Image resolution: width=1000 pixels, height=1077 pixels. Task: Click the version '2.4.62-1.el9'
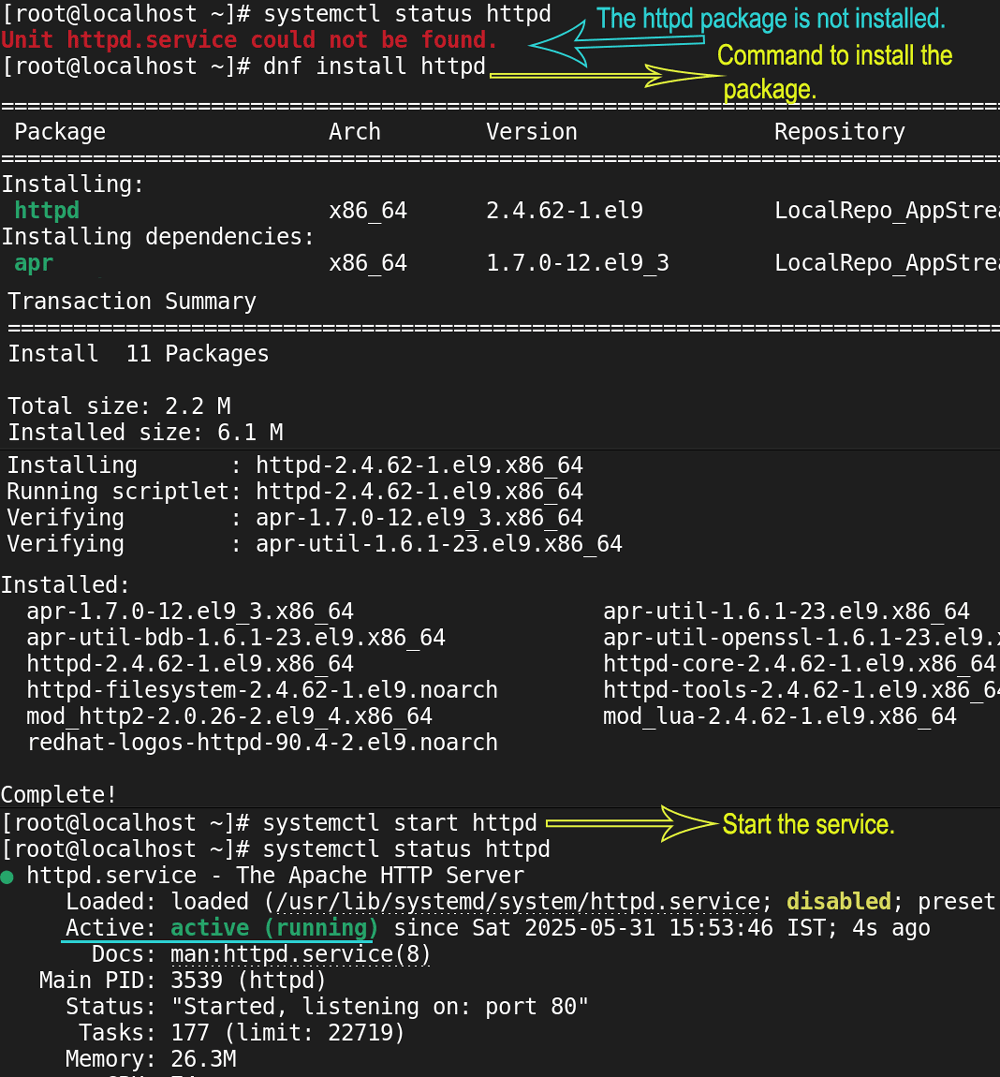tap(565, 210)
